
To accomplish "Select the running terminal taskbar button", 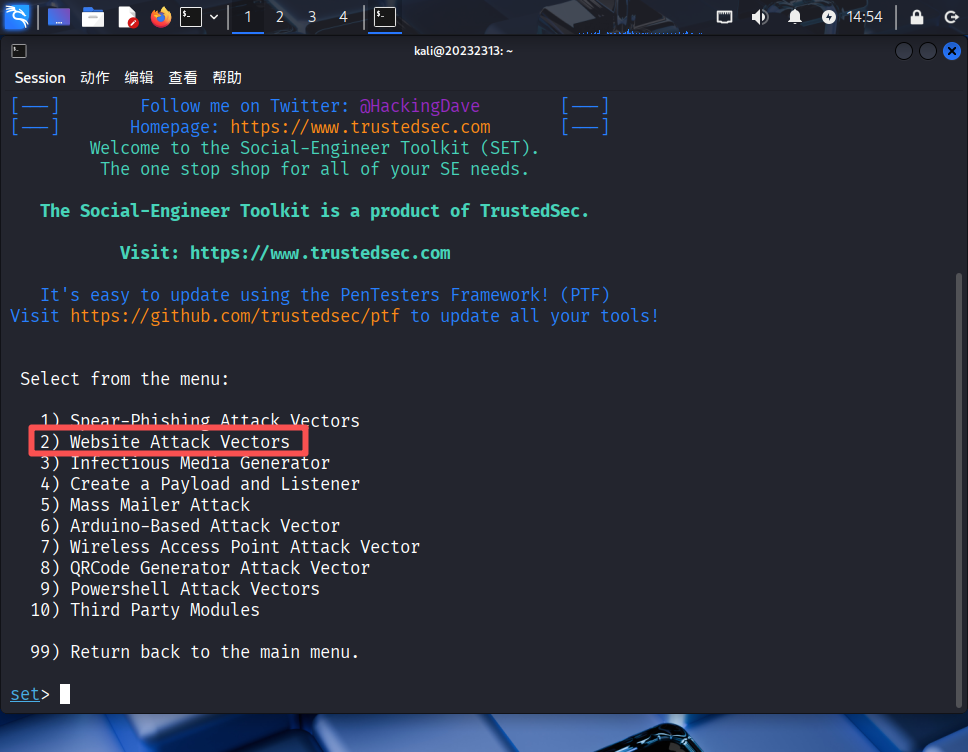I will click(x=385, y=17).
